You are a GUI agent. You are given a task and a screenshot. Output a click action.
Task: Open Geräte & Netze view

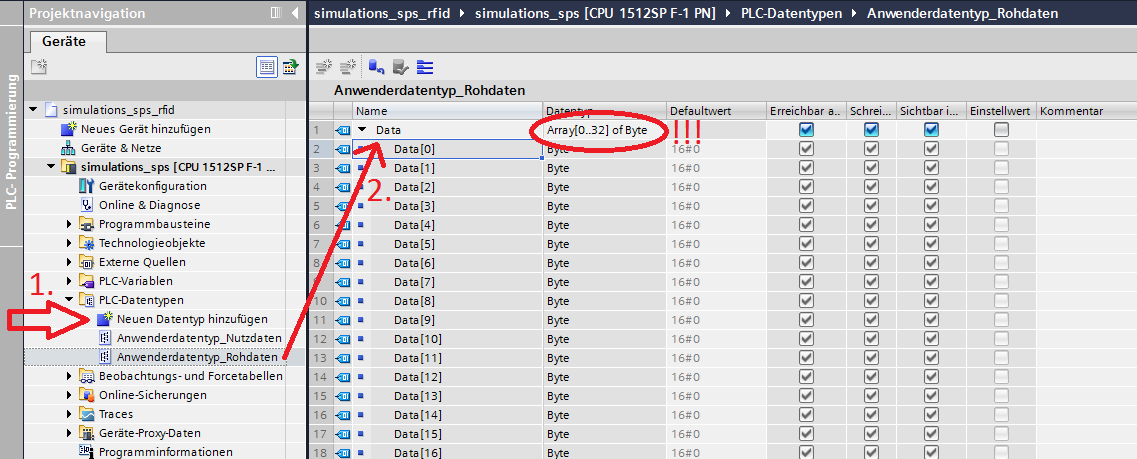click(123, 147)
